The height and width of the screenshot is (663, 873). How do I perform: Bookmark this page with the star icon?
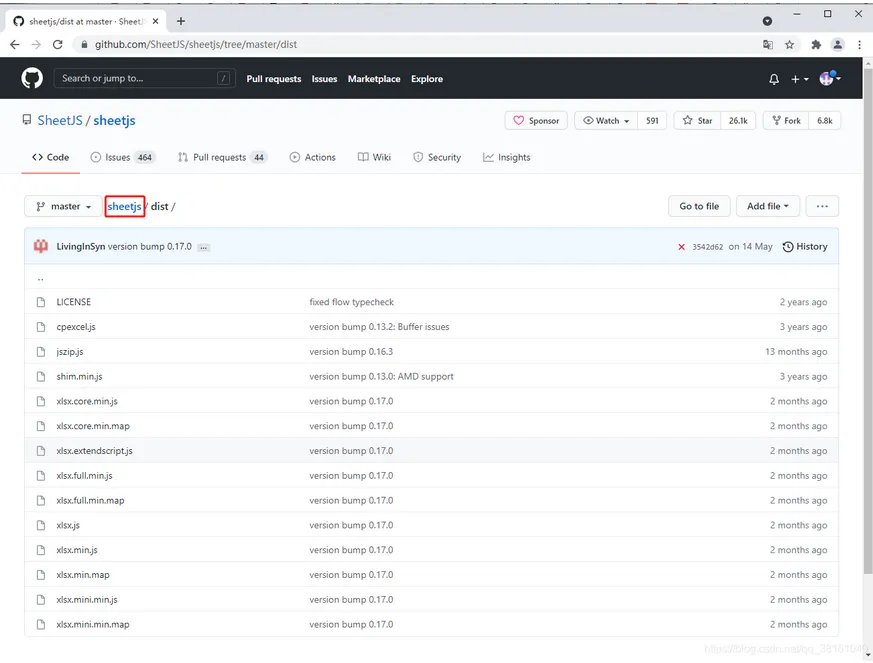[789, 45]
